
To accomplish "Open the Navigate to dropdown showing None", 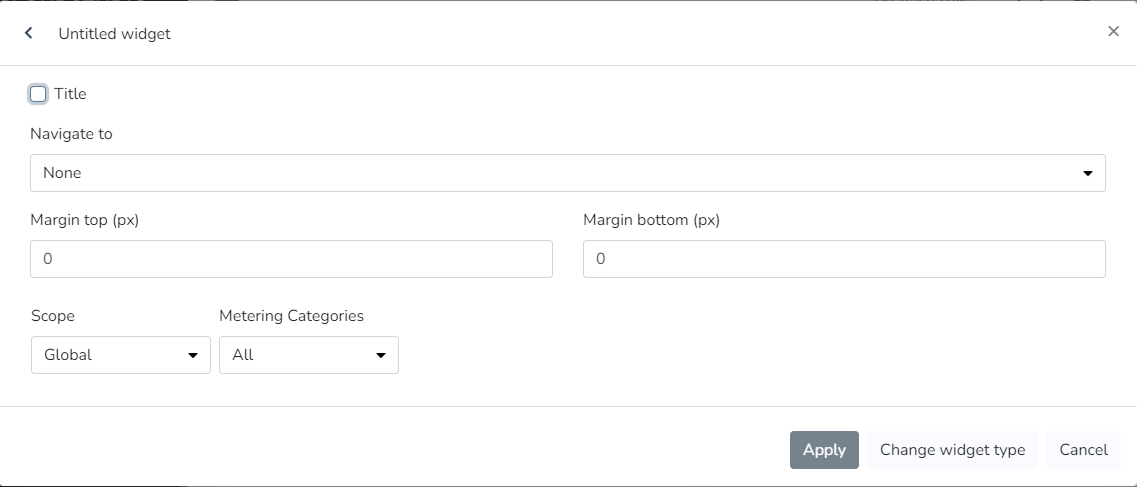I will click(x=567, y=173).
